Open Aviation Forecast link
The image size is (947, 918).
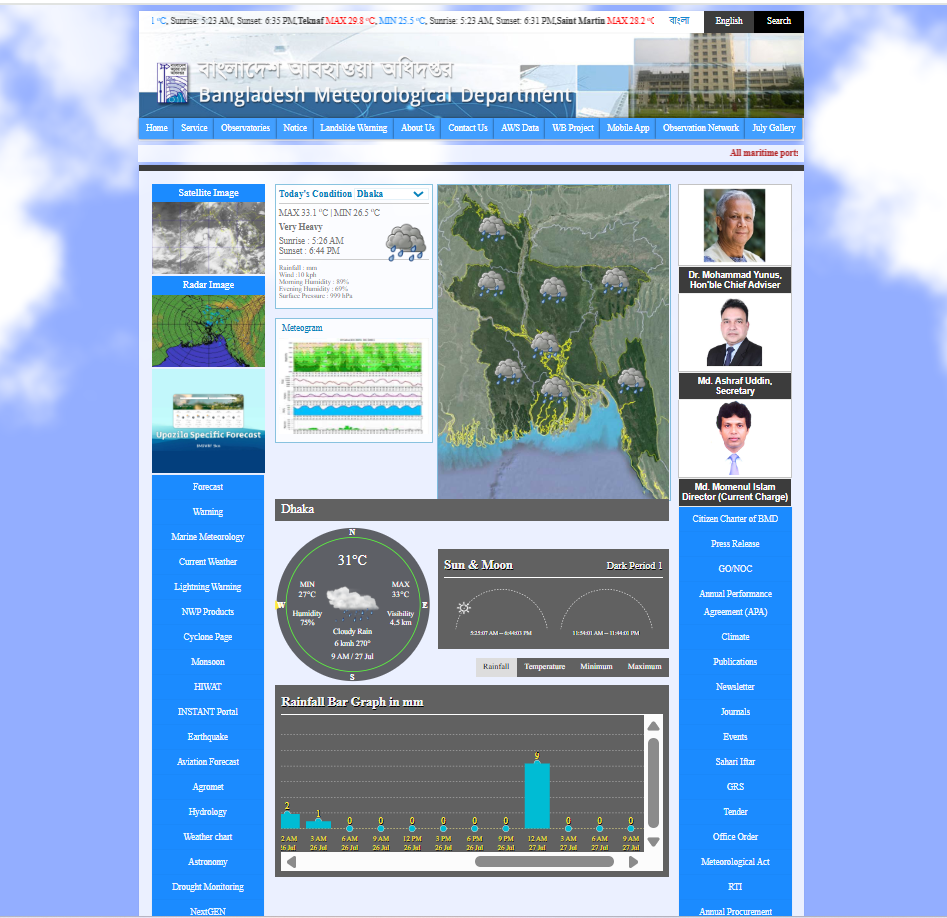point(208,762)
